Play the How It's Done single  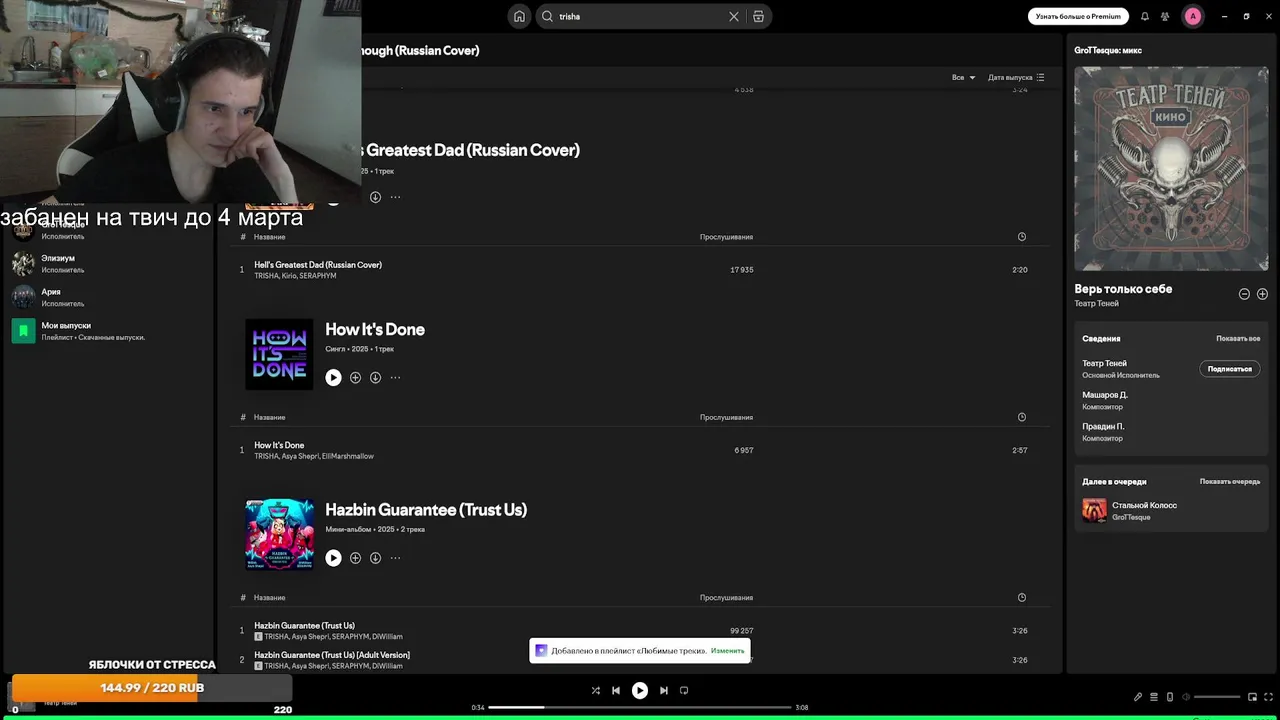click(x=333, y=377)
